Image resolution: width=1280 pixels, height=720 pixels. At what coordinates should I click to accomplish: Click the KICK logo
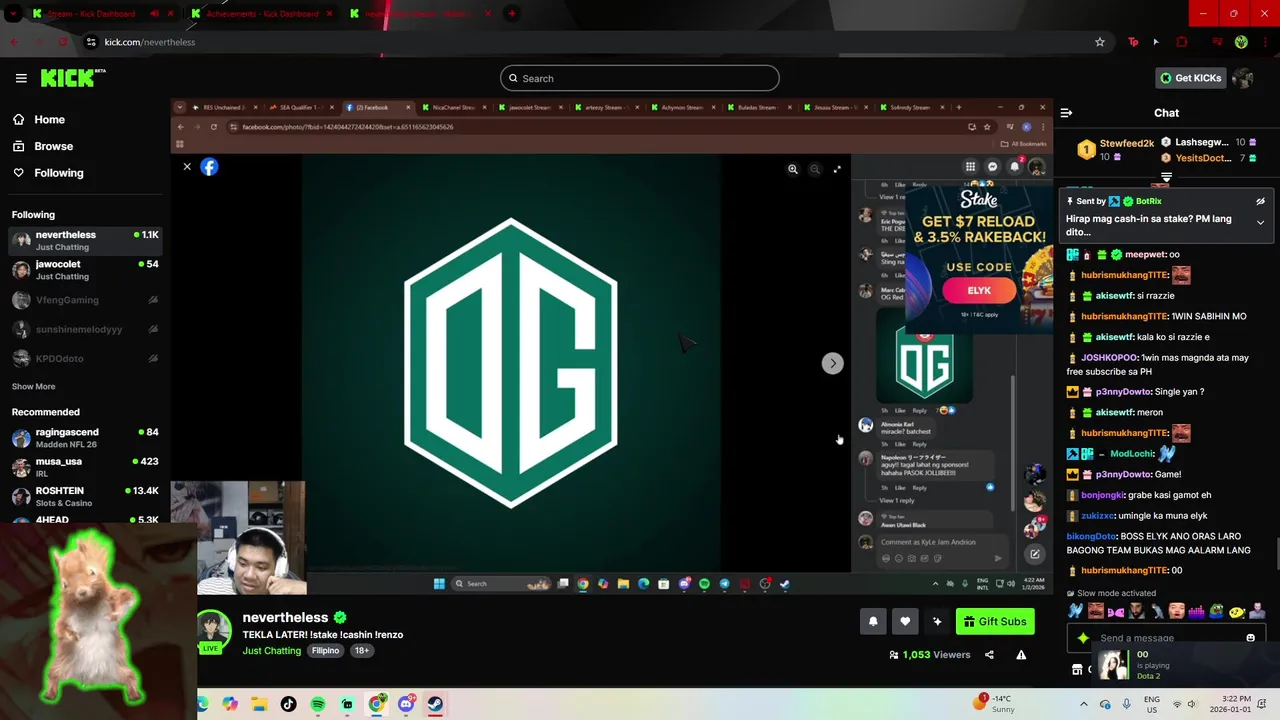72,78
